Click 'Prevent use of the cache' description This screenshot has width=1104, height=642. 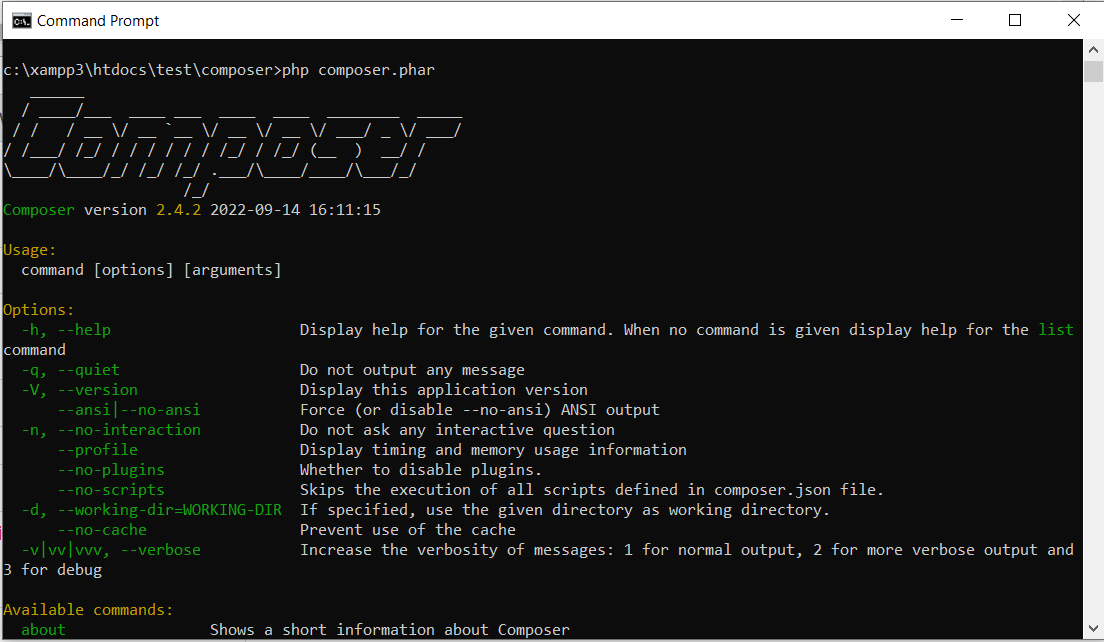[408, 530]
